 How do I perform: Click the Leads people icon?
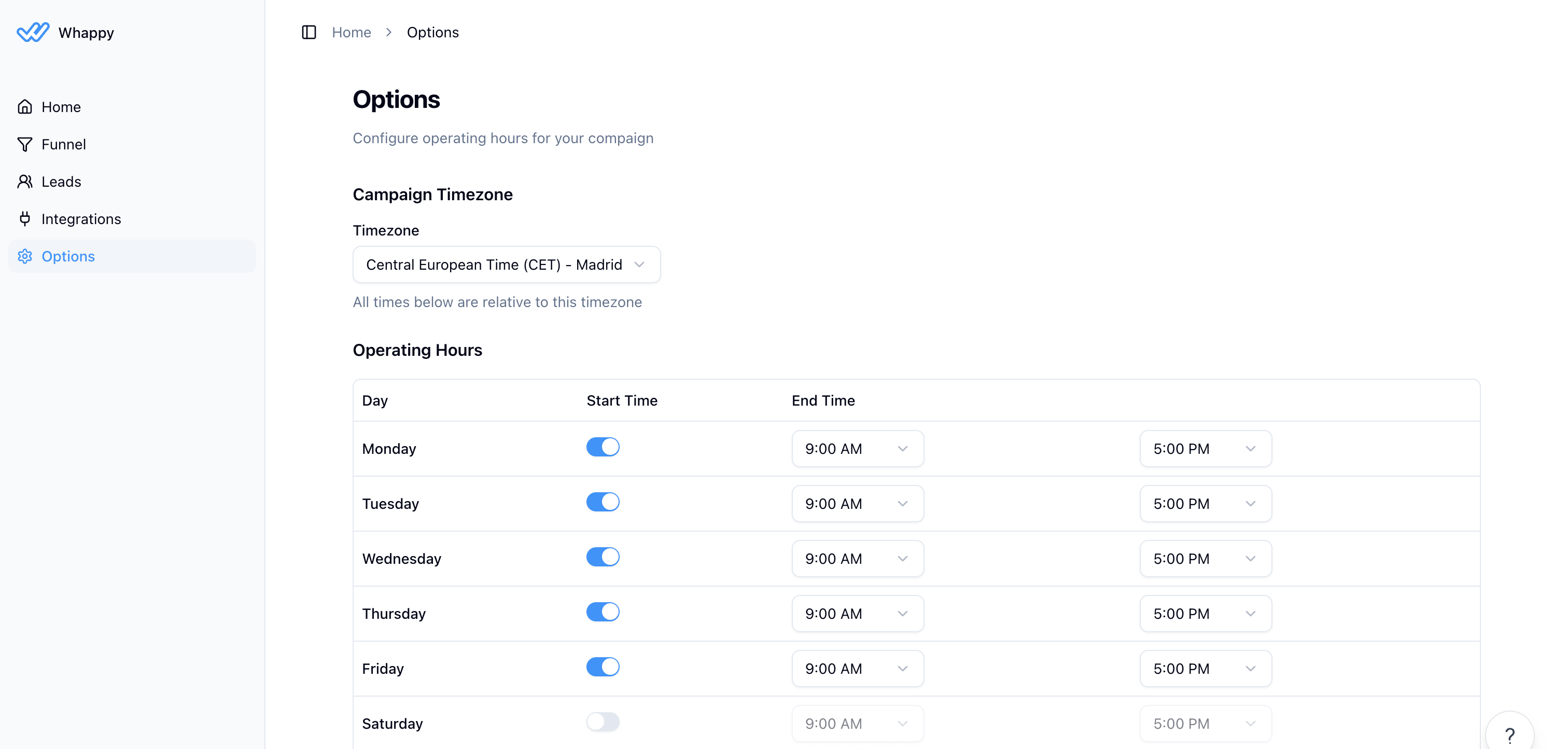coord(25,181)
